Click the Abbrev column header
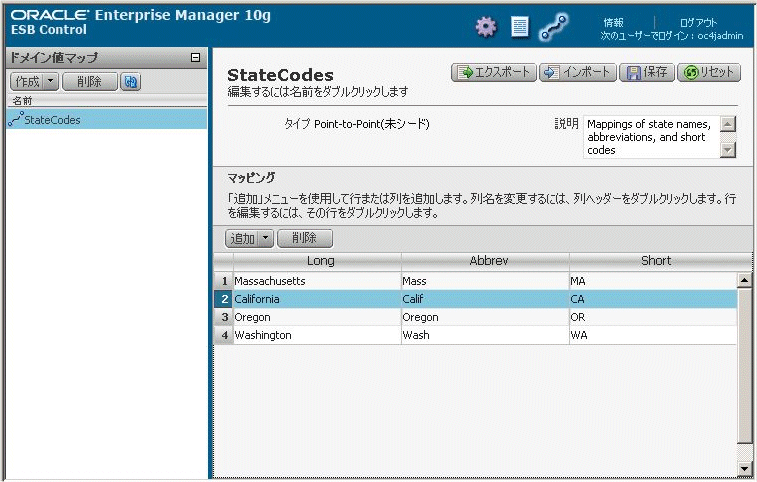The image size is (757, 482). pos(485,261)
